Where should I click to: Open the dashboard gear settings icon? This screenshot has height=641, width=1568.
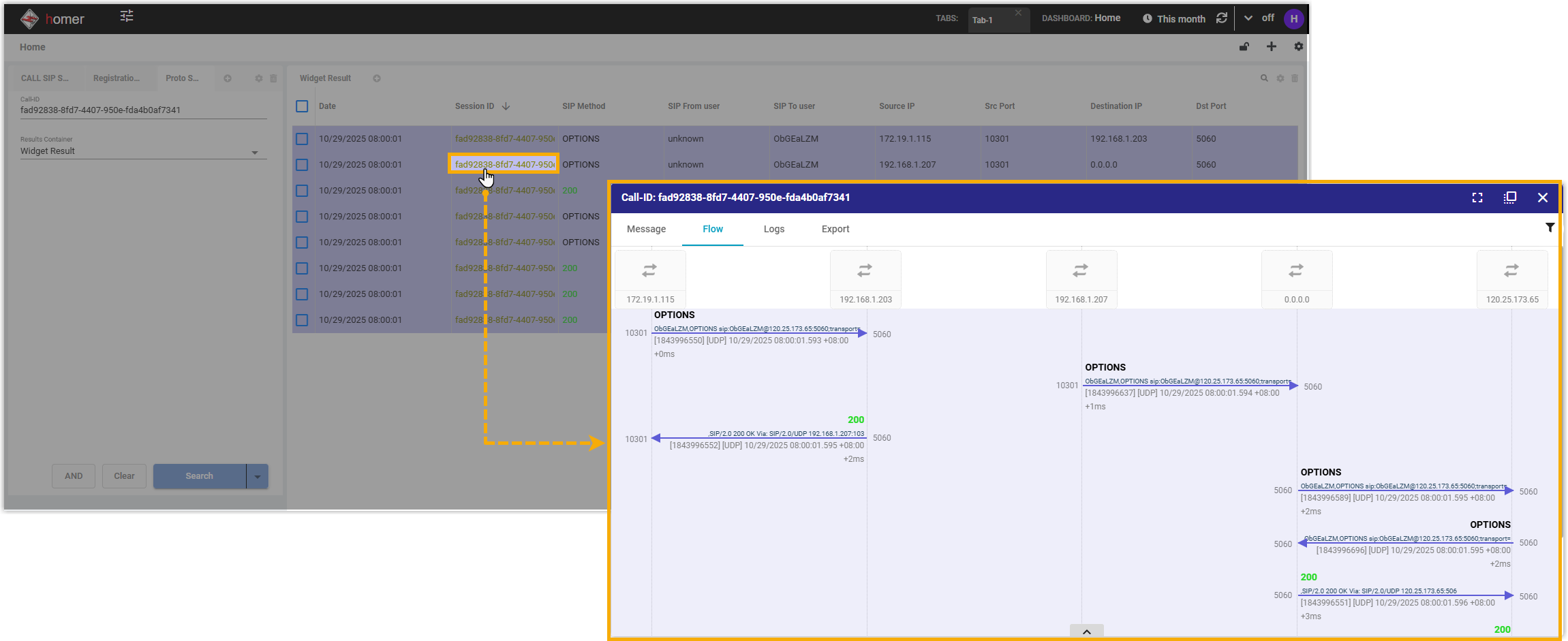click(x=1299, y=47)
